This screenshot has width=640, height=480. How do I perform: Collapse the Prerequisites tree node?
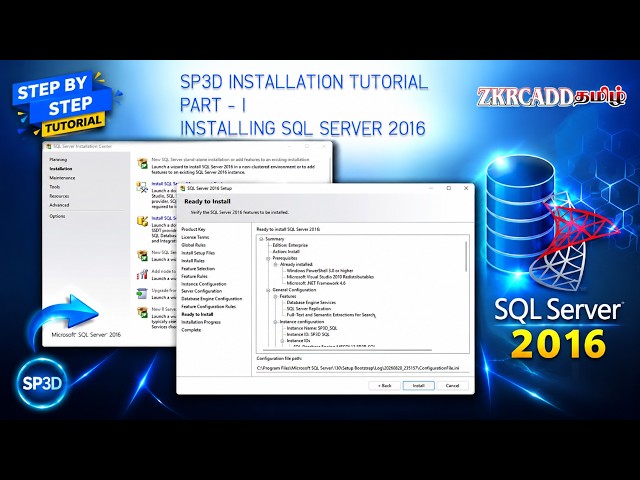click(268, 258)
